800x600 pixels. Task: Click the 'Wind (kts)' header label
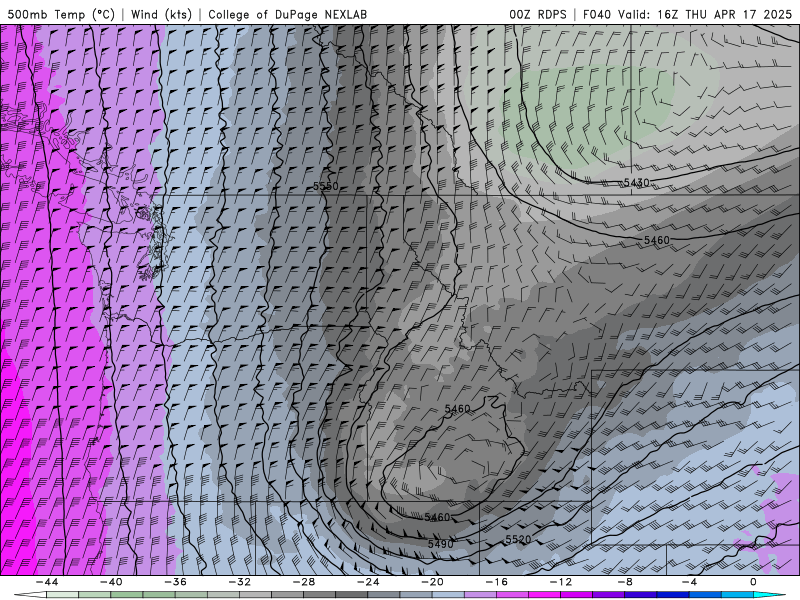161,14
